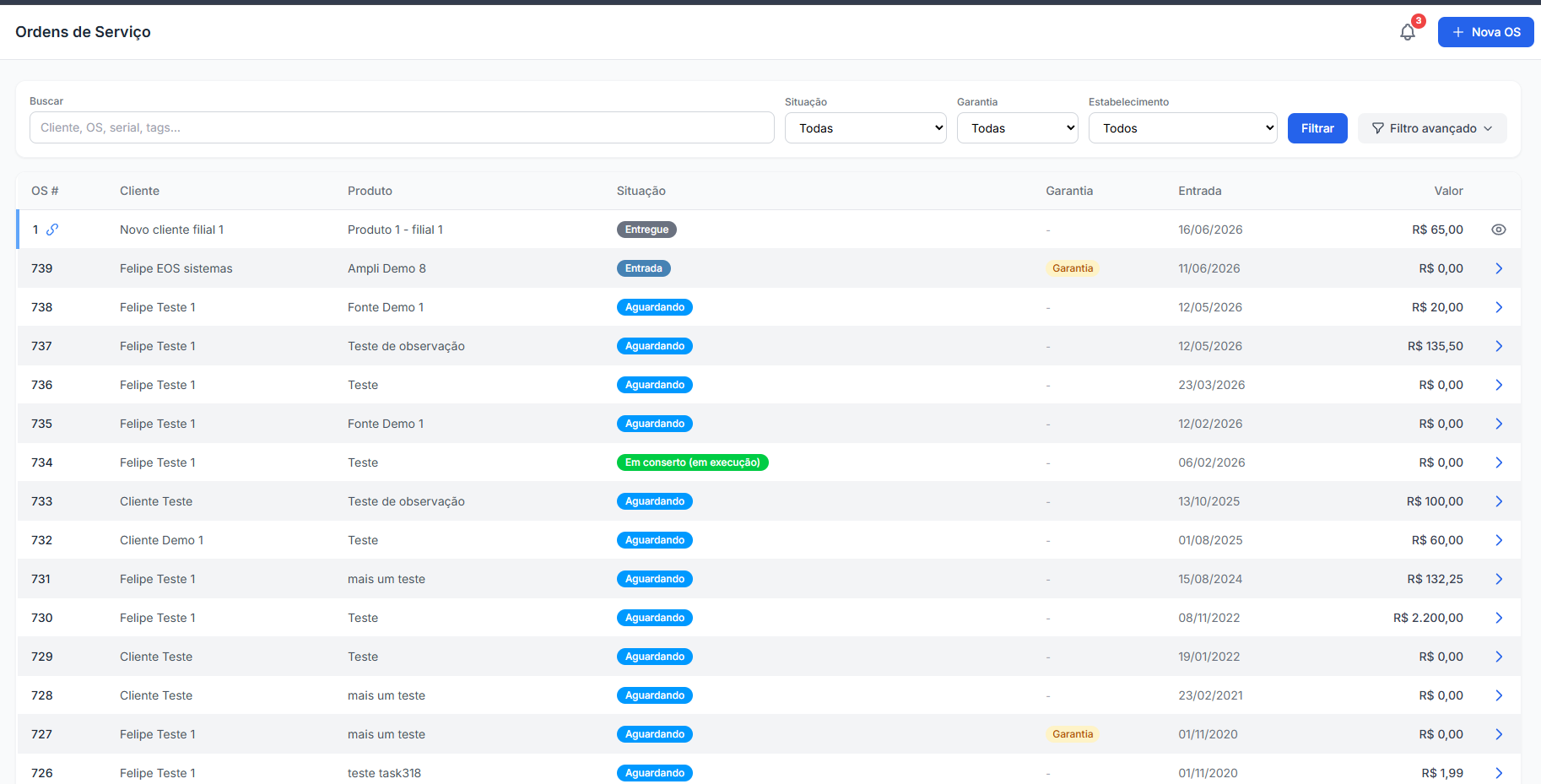
Task: Click the Garantia column header
Action: tap(1069, 191)
